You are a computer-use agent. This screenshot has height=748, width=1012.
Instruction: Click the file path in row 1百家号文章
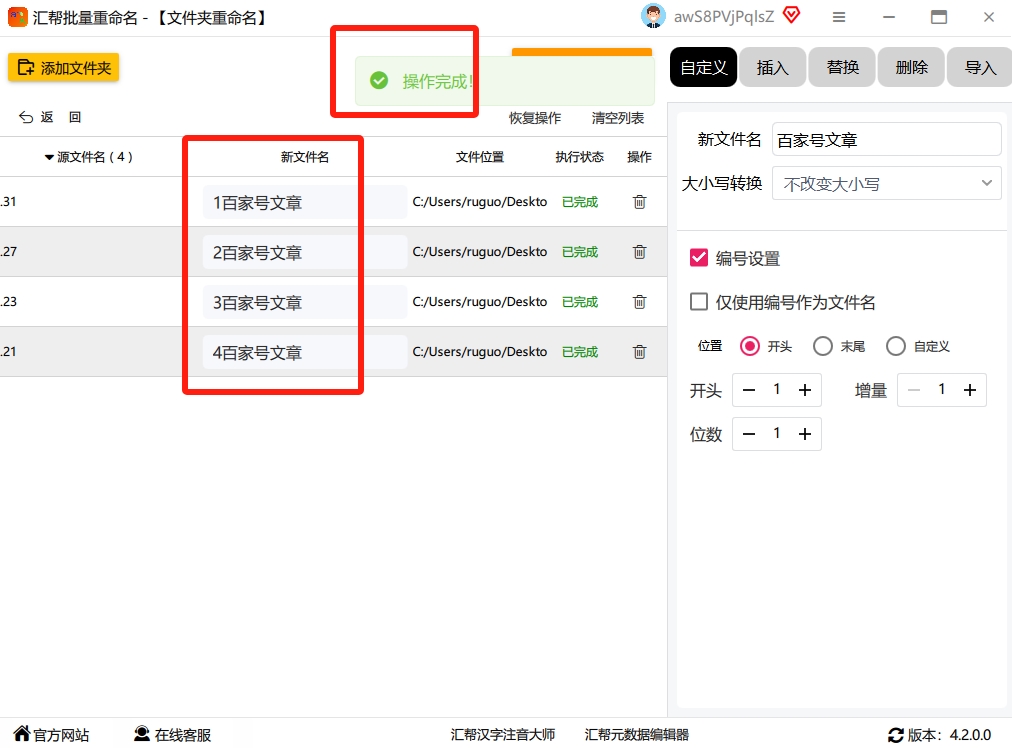pyautogui.click(x=480, y=202)
